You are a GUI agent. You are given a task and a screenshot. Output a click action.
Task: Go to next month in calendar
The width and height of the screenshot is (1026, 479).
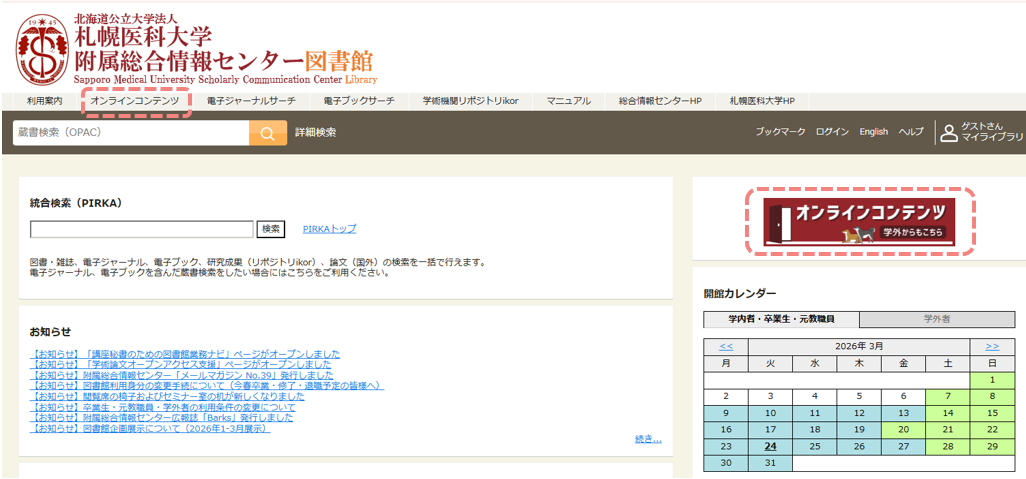pos(992,346)
